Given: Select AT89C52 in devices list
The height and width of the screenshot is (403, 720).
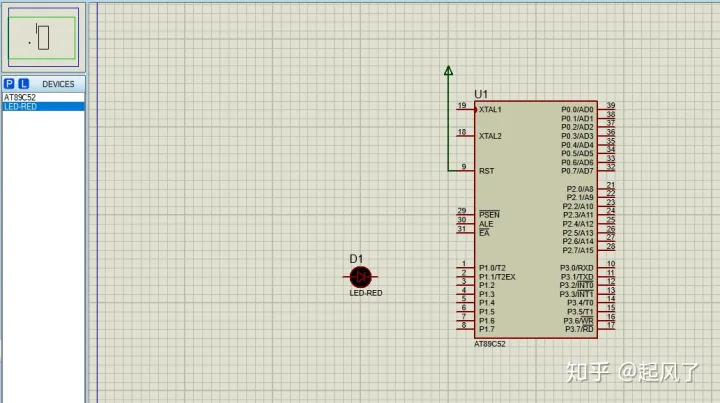Looking at the screenshot, I should (x=44, y=97).
